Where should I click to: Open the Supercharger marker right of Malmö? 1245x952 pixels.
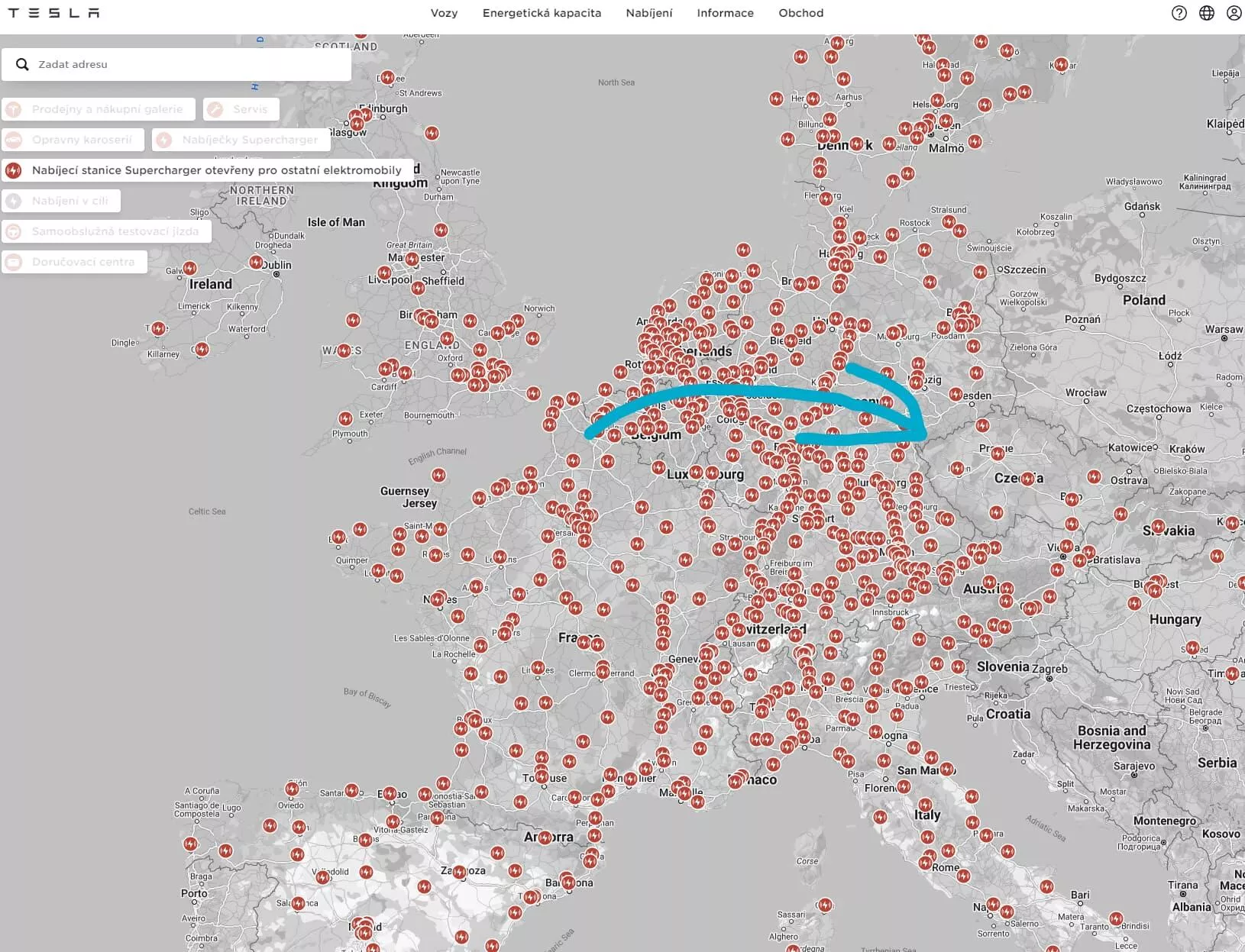[975, 141]
